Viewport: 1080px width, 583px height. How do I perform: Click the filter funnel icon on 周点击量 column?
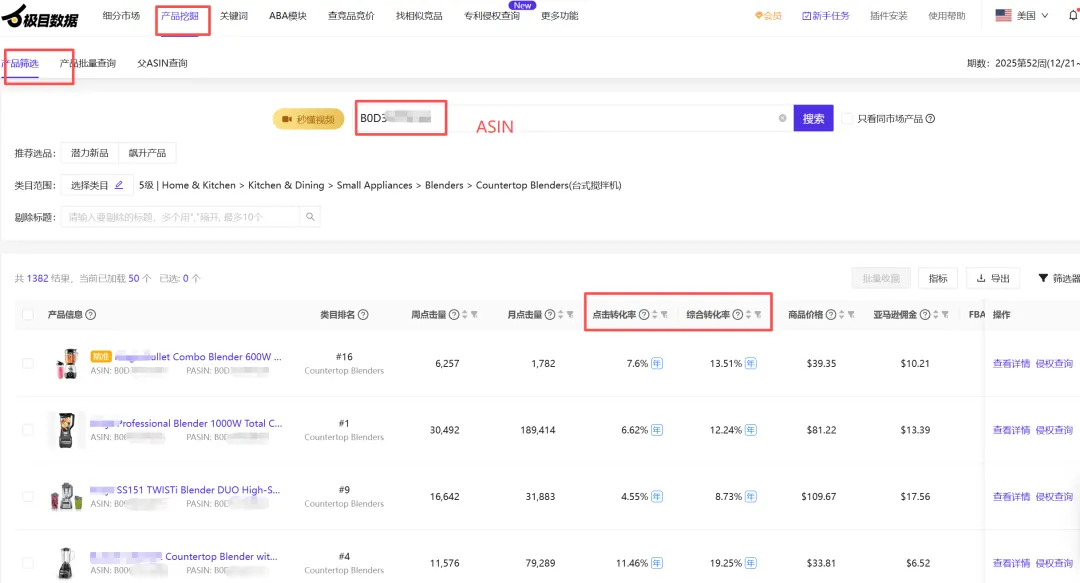pos(474,315)
